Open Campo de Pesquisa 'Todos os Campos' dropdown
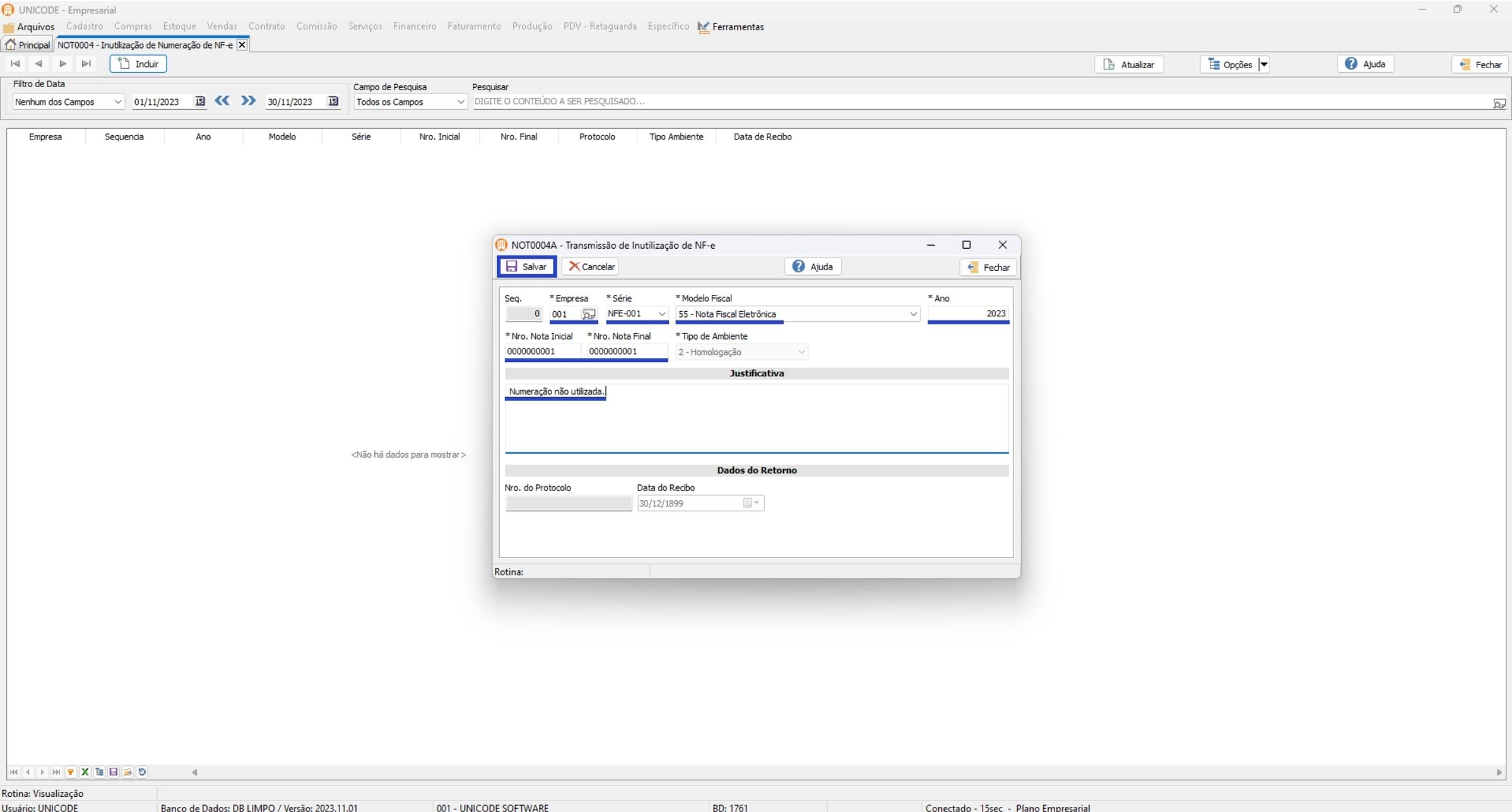The width and height of the screenshot is (1512, 812). [460, 102]
